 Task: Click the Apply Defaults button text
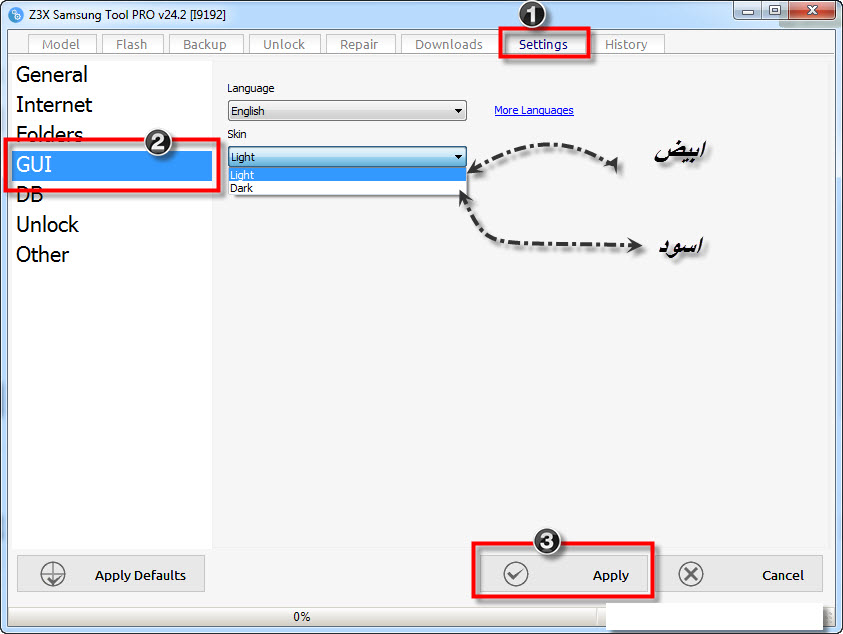point(140,575)
